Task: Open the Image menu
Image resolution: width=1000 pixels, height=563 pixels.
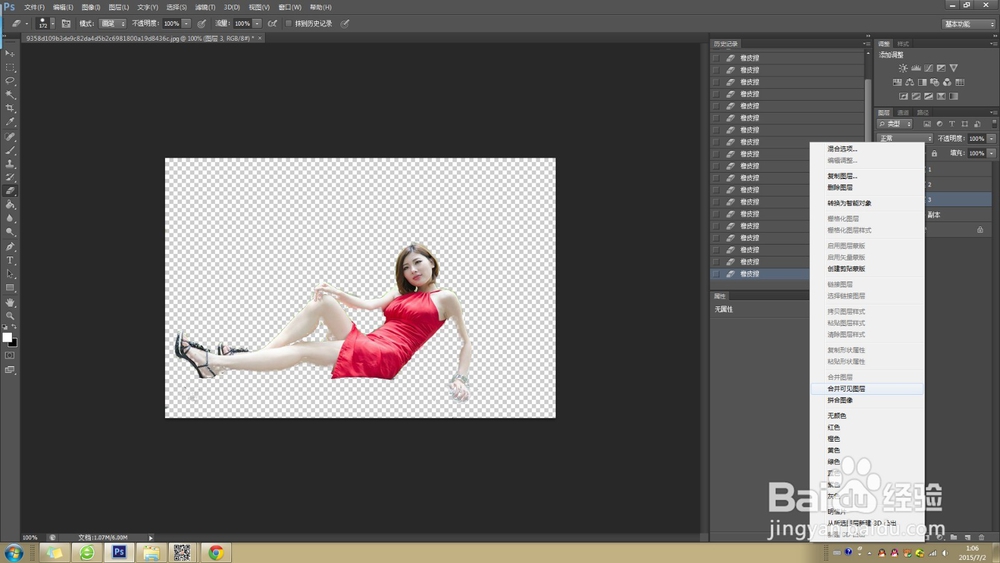Action: 91,7
